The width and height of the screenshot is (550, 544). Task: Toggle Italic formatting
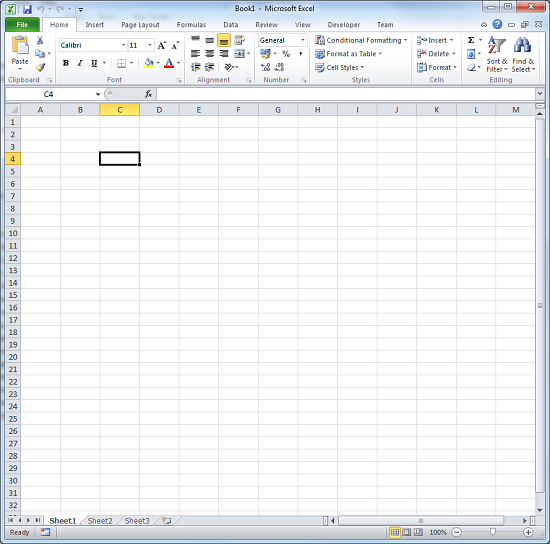pos(80,63)
